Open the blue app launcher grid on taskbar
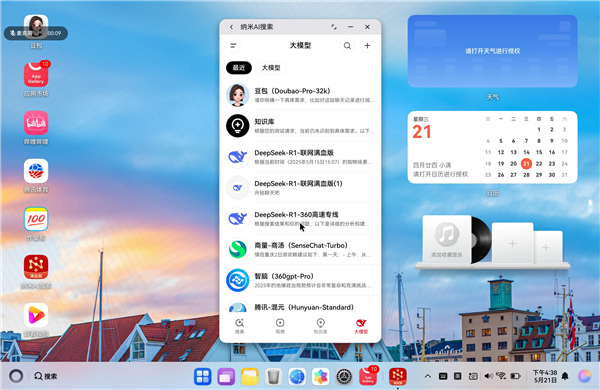Viewport: 600px width, 390px height. tap(202, 377)
